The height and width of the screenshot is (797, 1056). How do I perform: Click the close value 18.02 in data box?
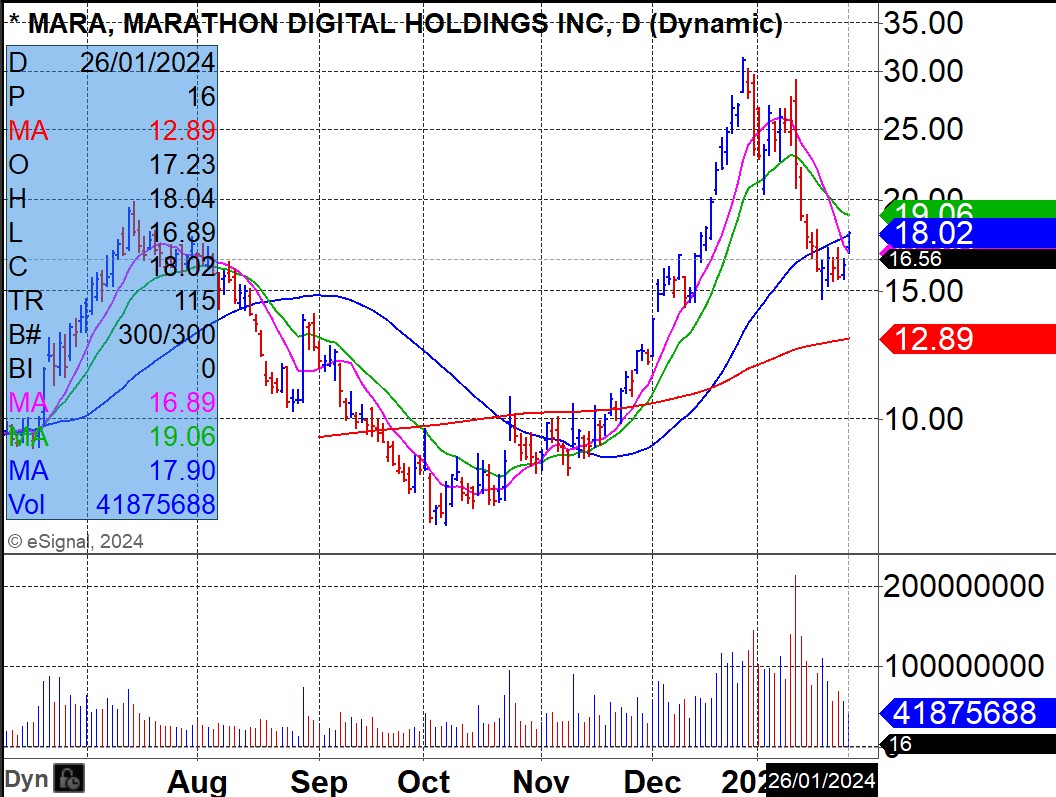click(x=182, y=266)
